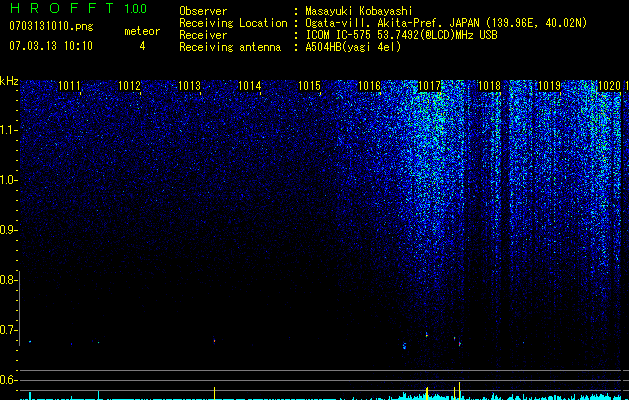This screenshot has height=400, width=629.
Task: Click the meteor count label
Action: coord(142,31)
